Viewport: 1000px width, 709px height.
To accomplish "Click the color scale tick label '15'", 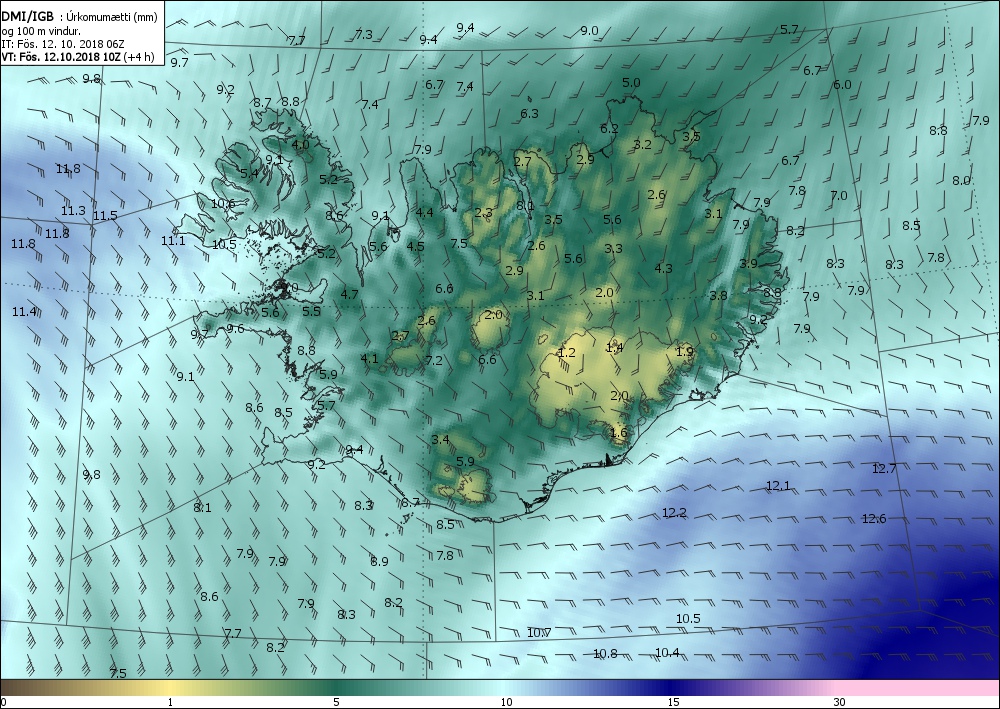I will click(673, 703).
